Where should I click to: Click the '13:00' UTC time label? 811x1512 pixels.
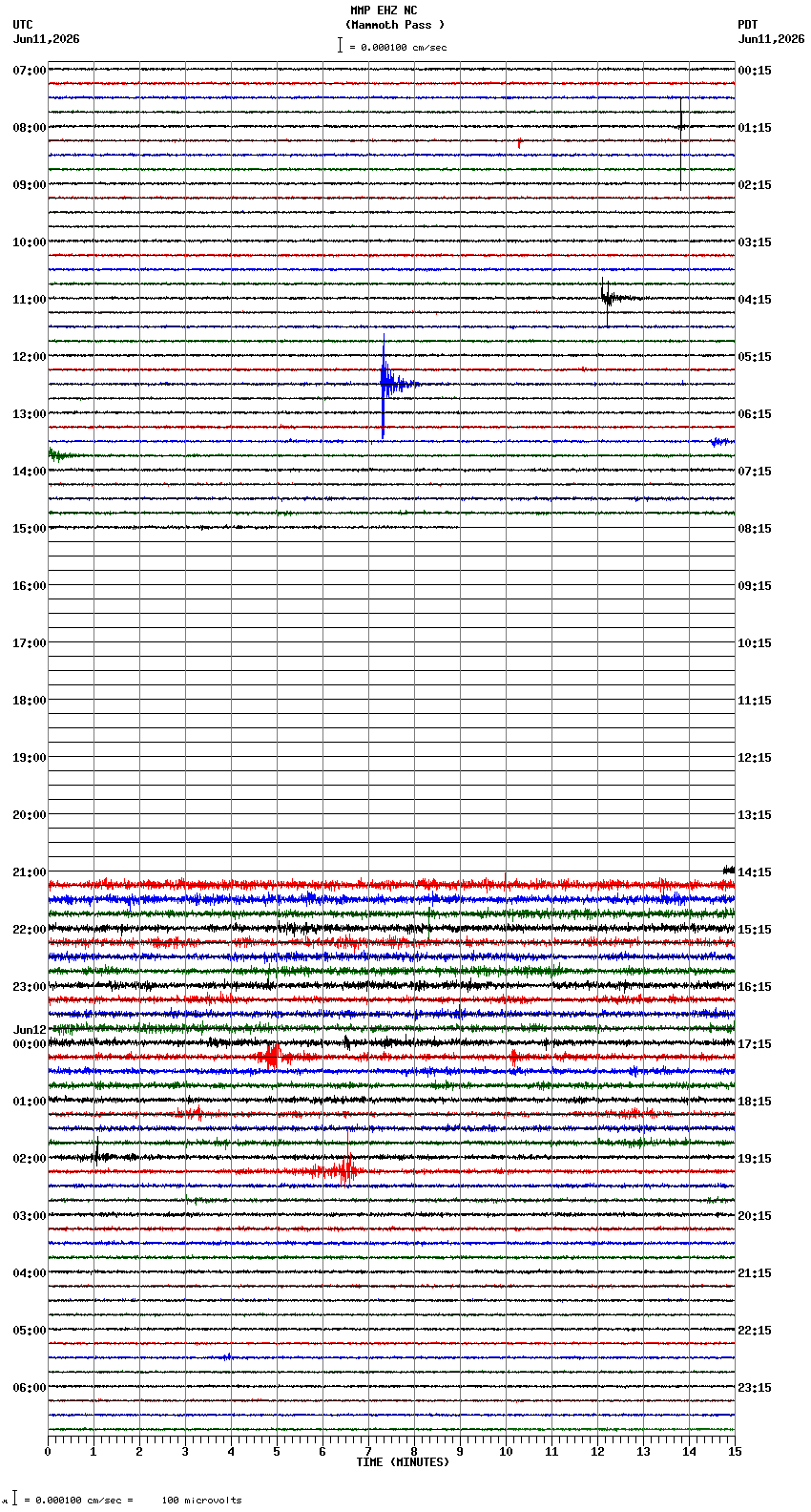pyautogui.click(x=30, y=414)
